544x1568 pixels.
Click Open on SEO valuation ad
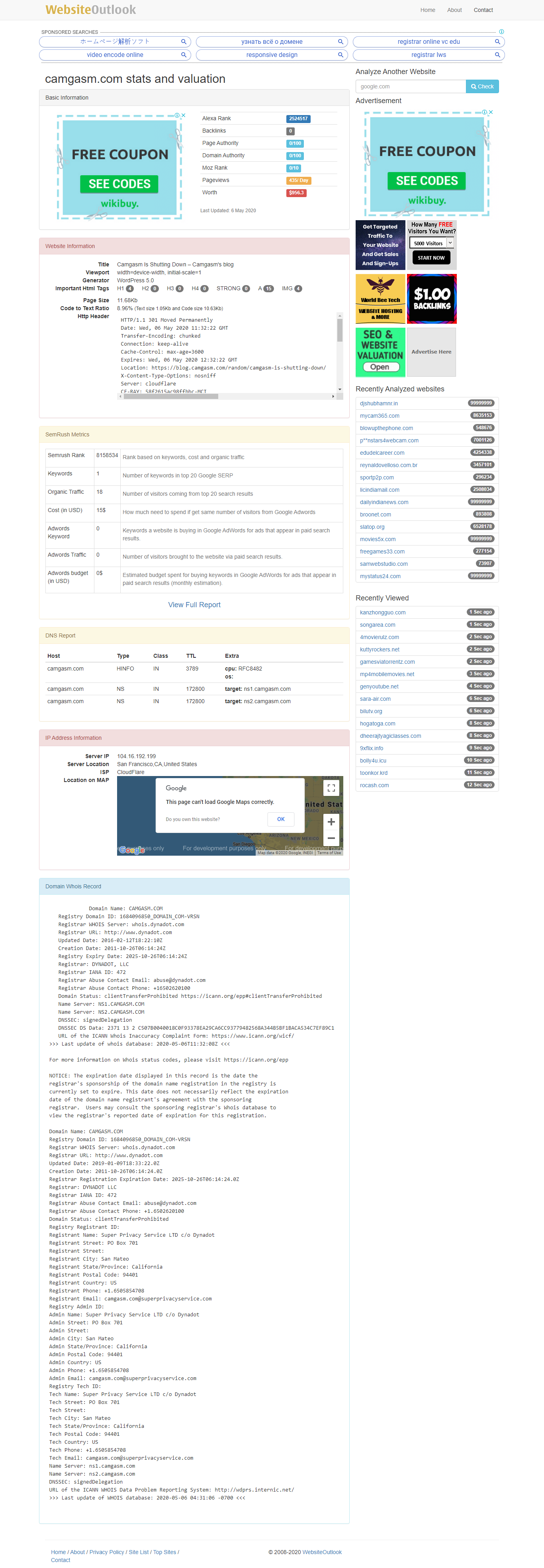point(380,367)
